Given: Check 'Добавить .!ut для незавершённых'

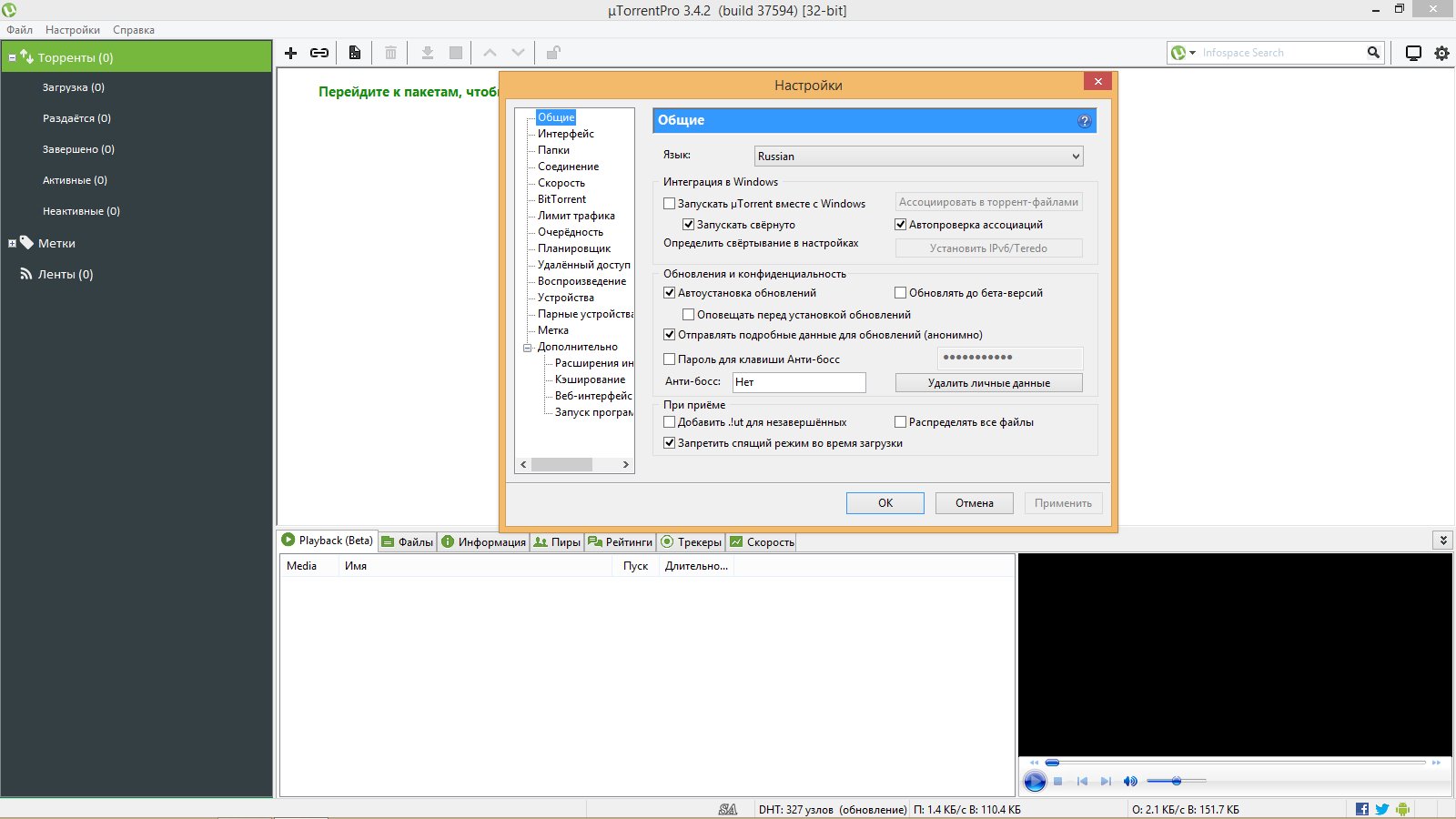Looking at the screenshot, I should pyautogui.click(x=669, y=422).
